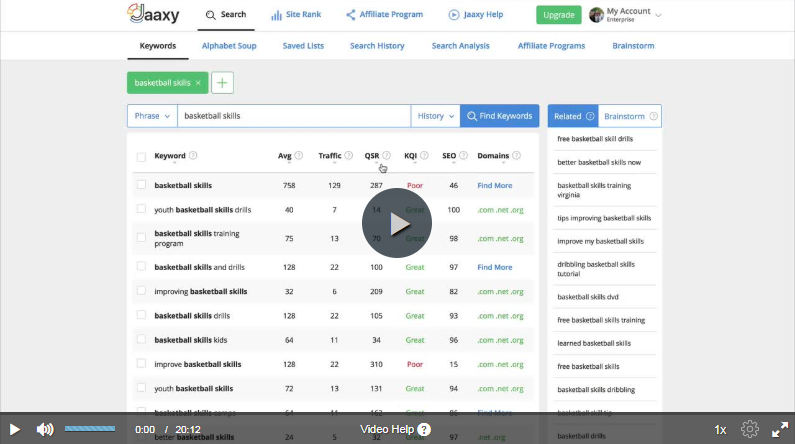Viewport: 795px width, 444px height.
Task: Switch to the Alphabet Soup tab
Action: point(229,46)
